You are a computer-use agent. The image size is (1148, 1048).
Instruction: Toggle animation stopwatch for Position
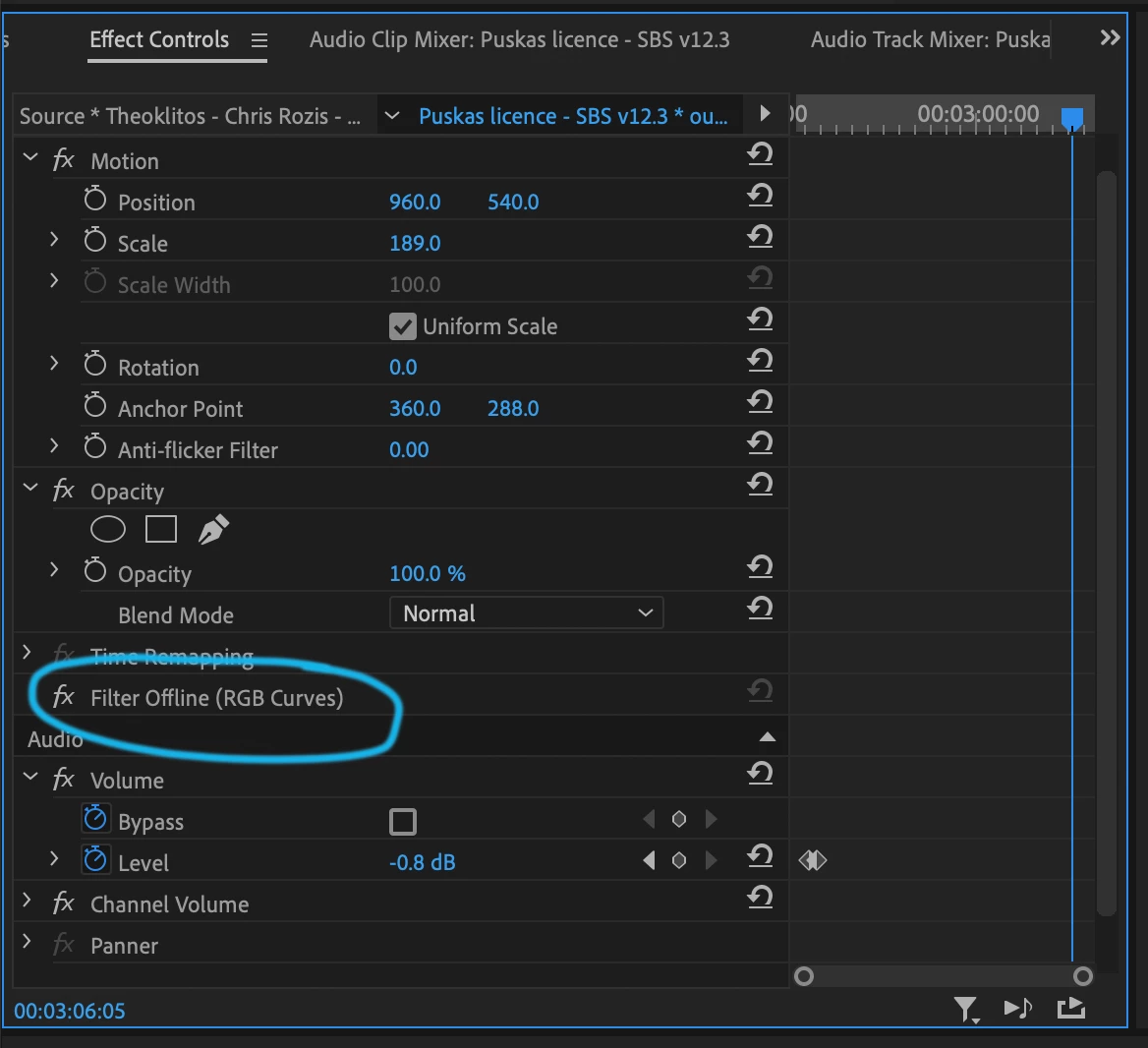coord(95,199)
